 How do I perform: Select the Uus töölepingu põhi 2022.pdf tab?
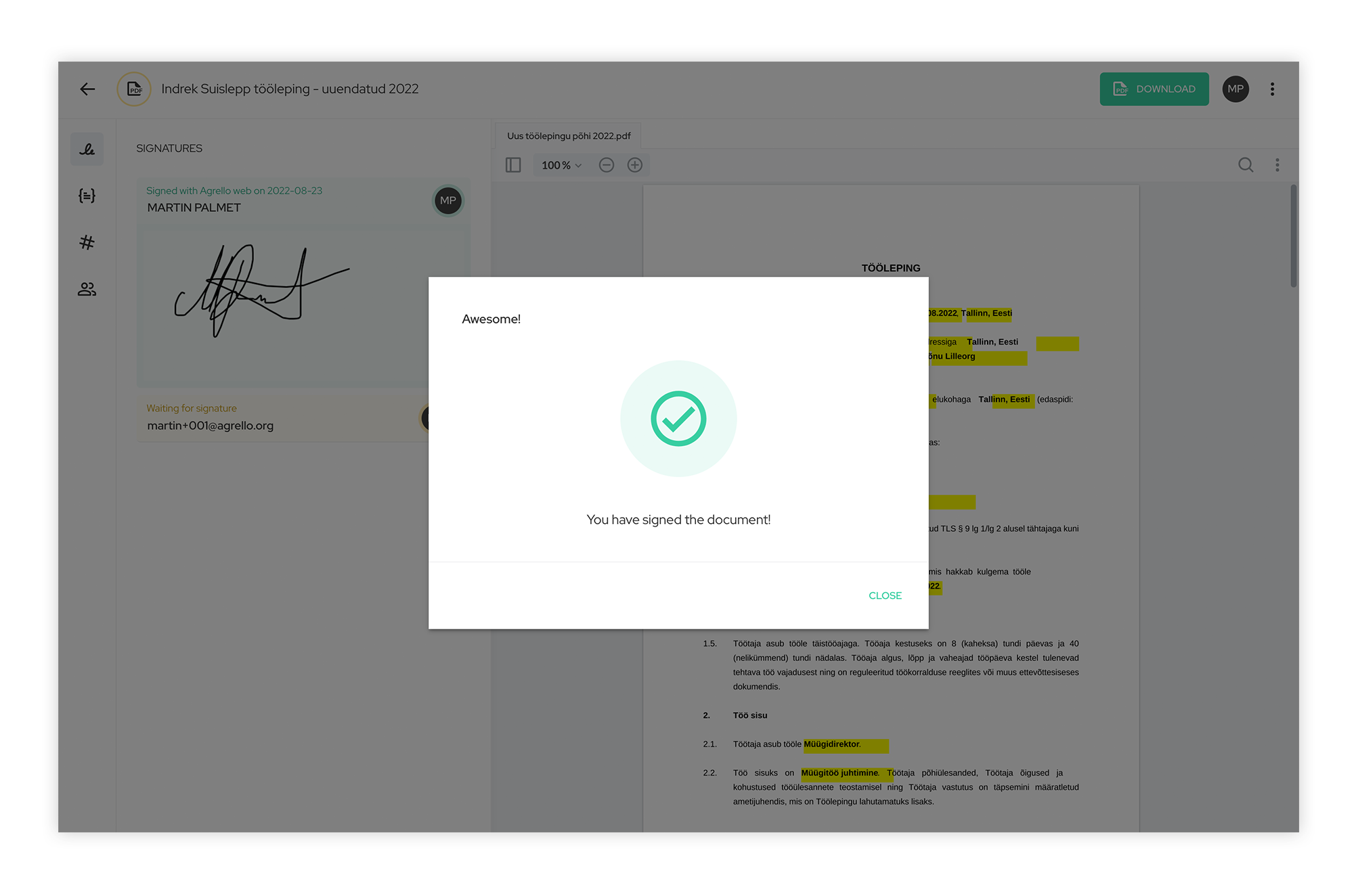569,136
